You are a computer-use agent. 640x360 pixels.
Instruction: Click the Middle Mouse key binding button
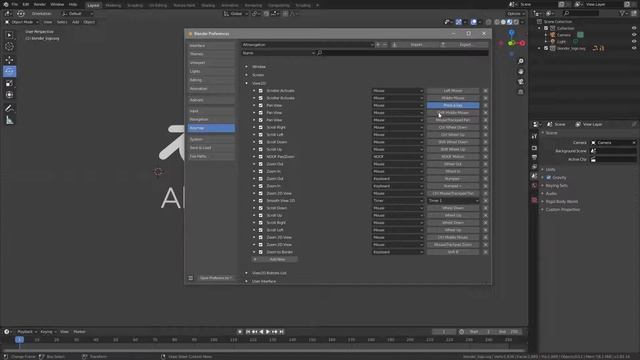tap(453, 98)
